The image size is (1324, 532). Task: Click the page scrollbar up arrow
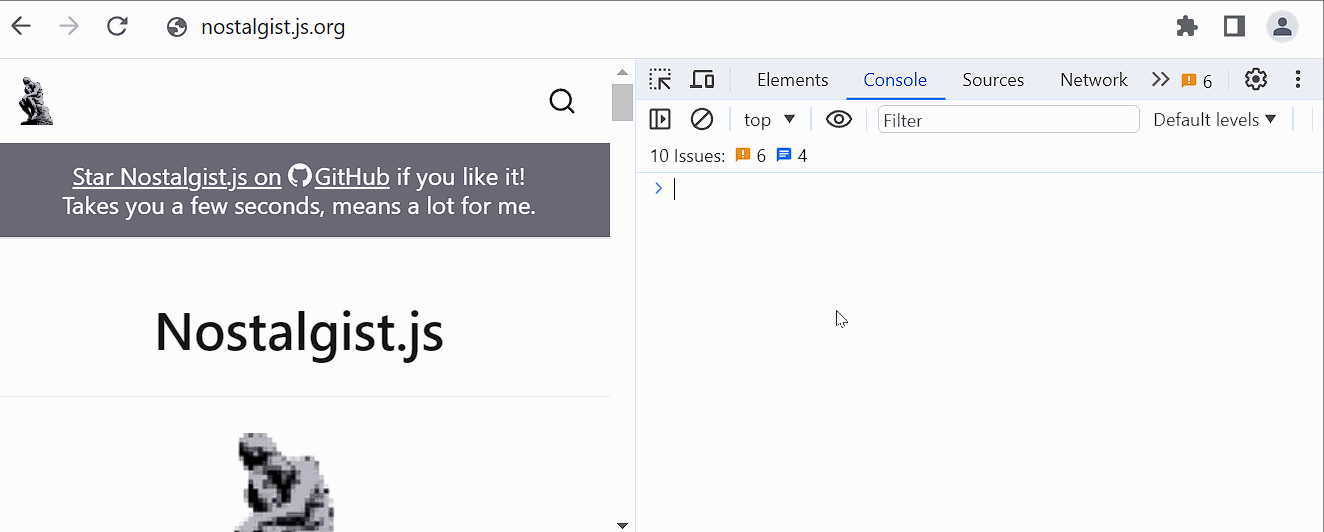(x=622, y=72)
